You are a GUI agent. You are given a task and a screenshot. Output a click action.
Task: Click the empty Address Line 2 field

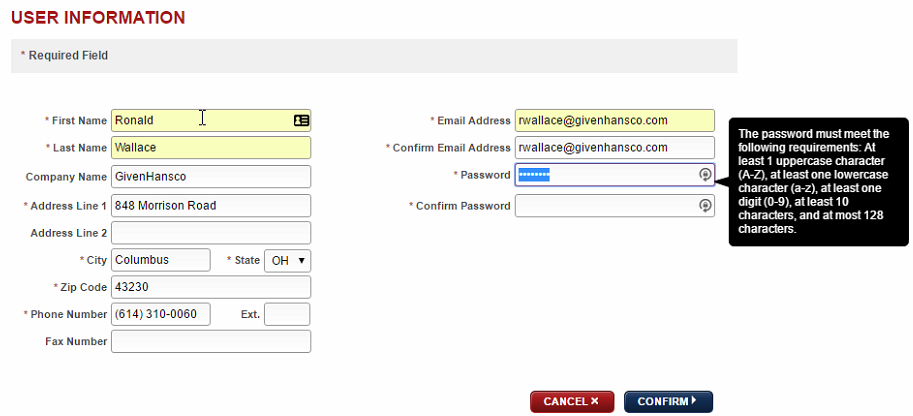point(211,233)
